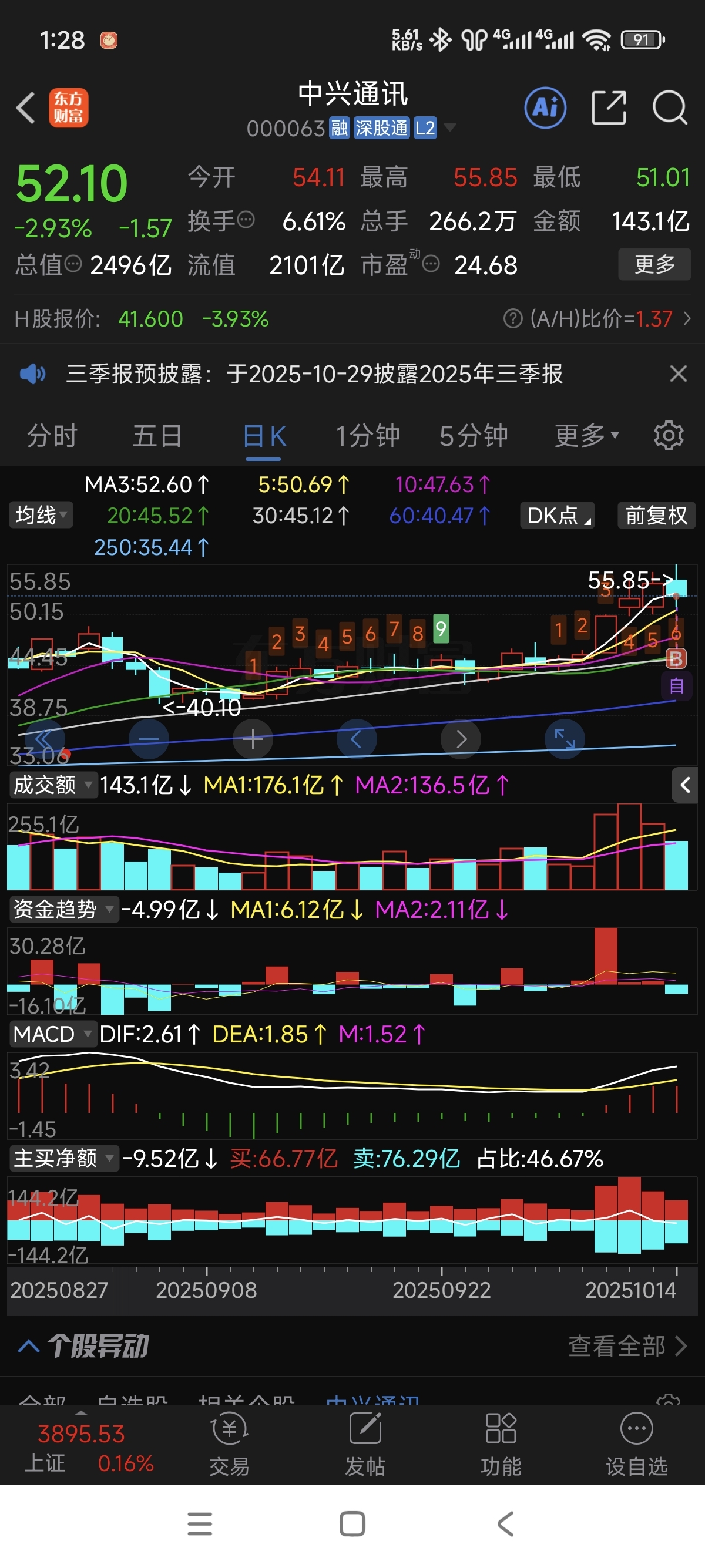Toggle 前复权 adjustment button
This screenshot has height=1568, width=705.
(x=656, y=515)
